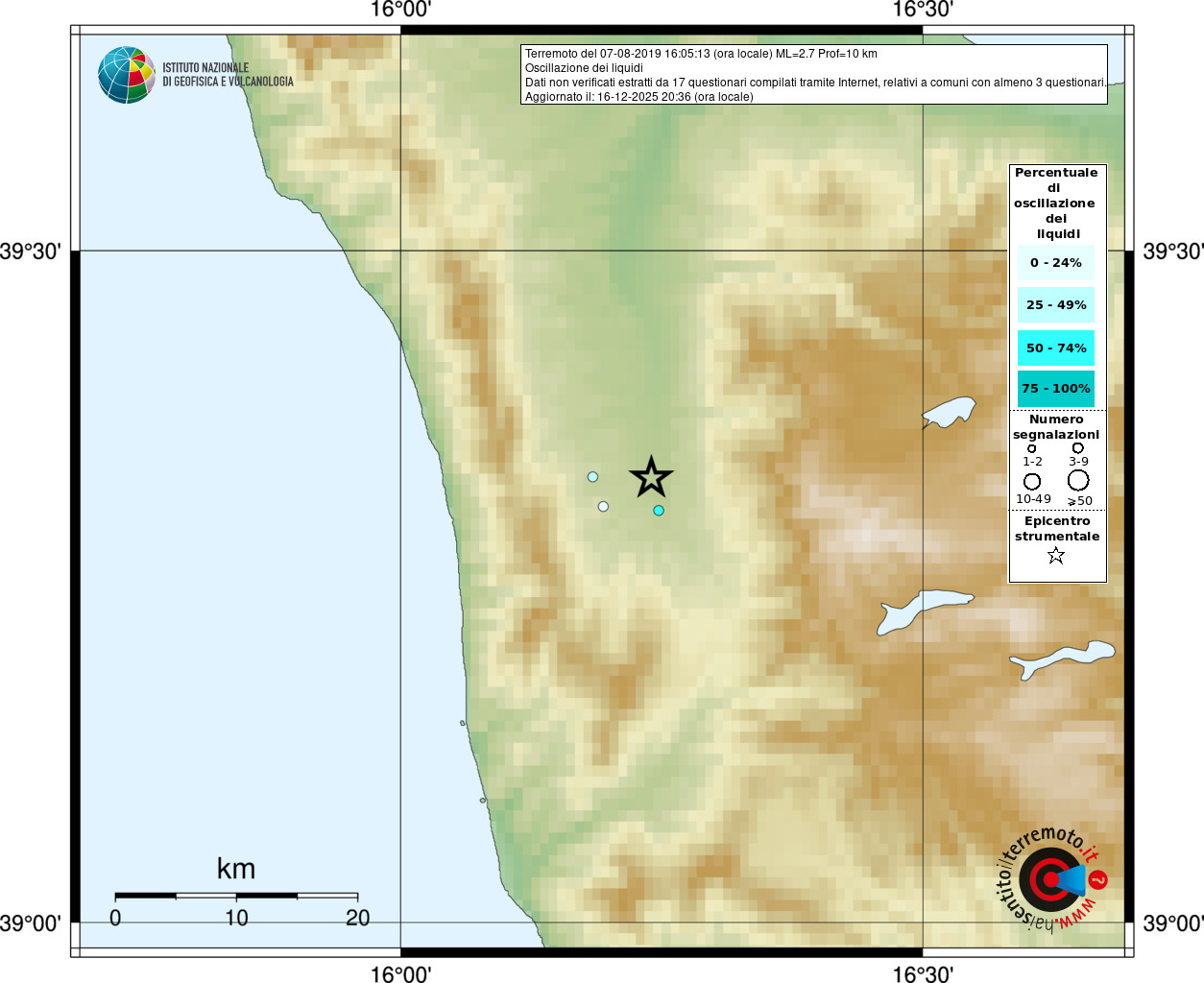This screenshot has height=983, width=1204.
Task: Click the top 16°30' longitude label
Action: pyautogui.click(x=923, y=10)
